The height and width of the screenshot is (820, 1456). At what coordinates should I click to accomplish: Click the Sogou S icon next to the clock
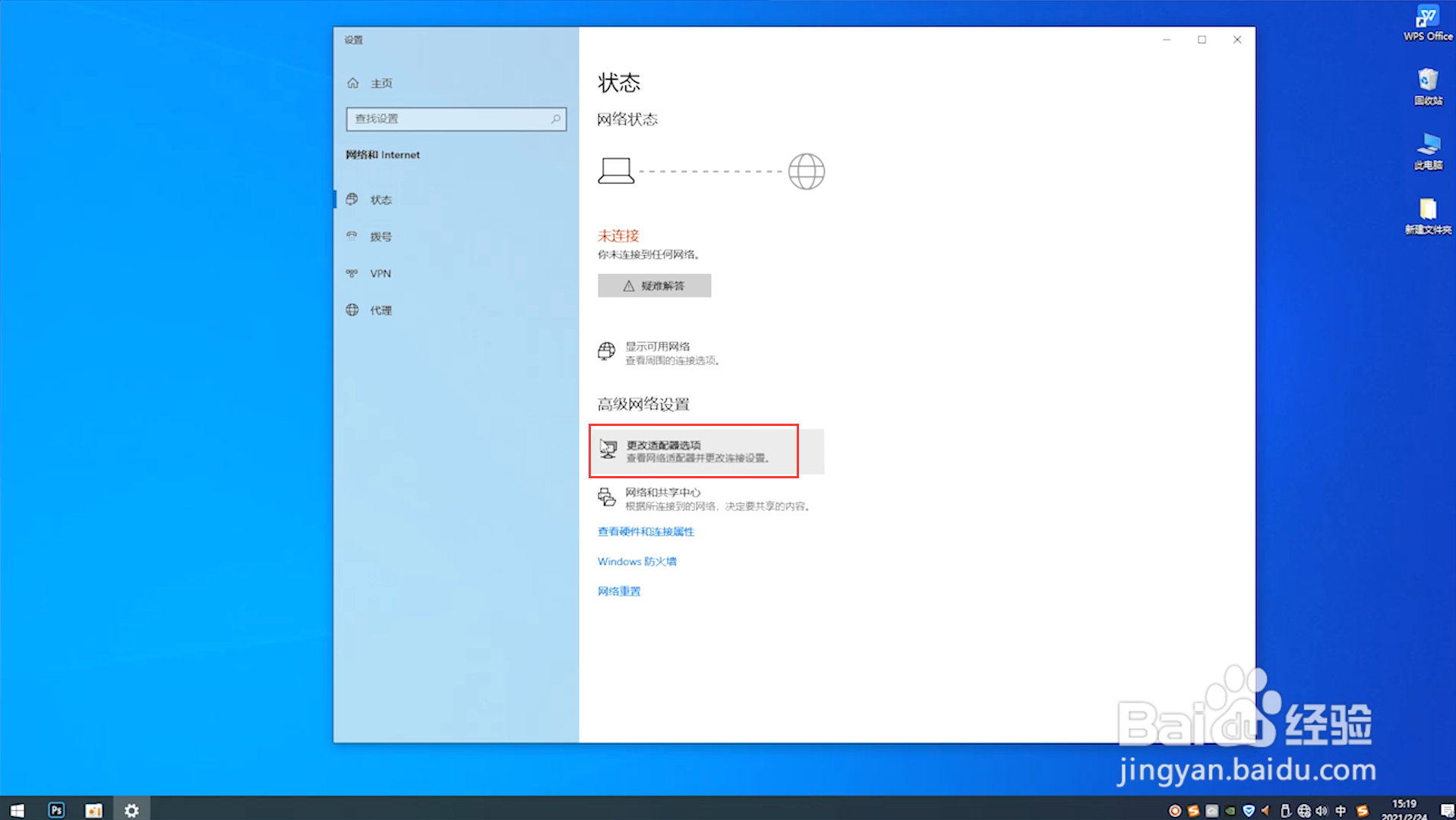[x=1363, y=811]
